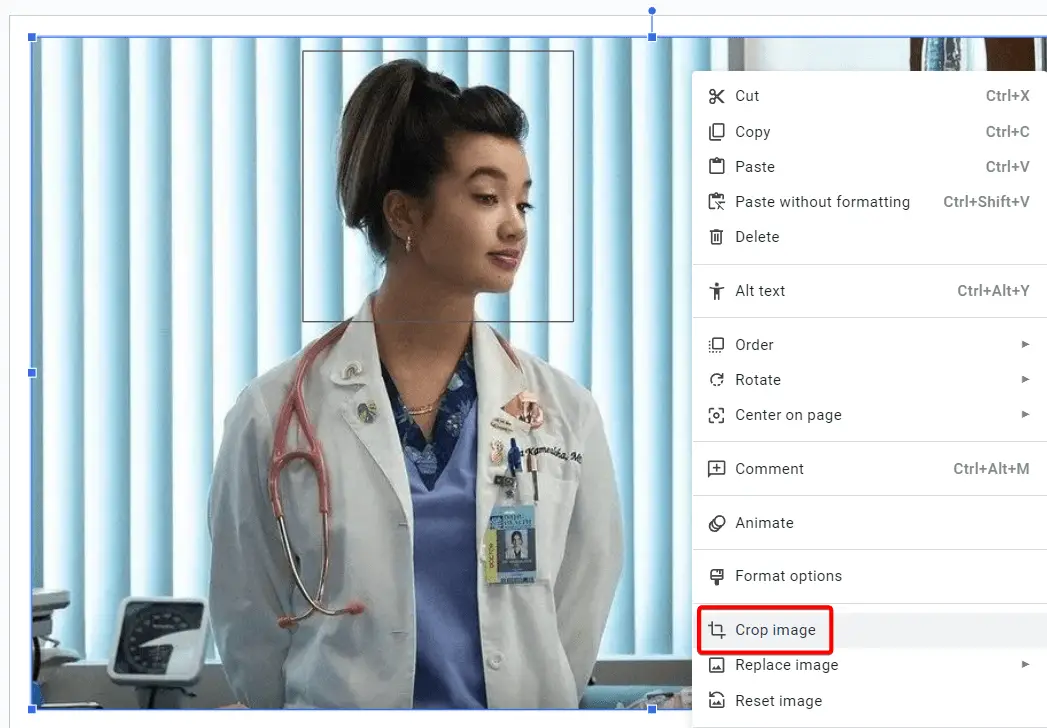Click the Comment plus icon

tap(716, 469)
